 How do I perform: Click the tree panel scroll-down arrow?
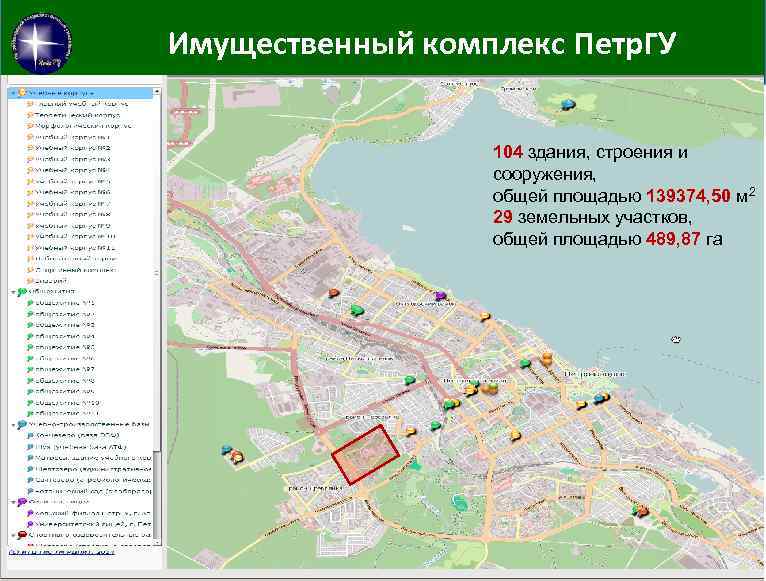point(157,541)
